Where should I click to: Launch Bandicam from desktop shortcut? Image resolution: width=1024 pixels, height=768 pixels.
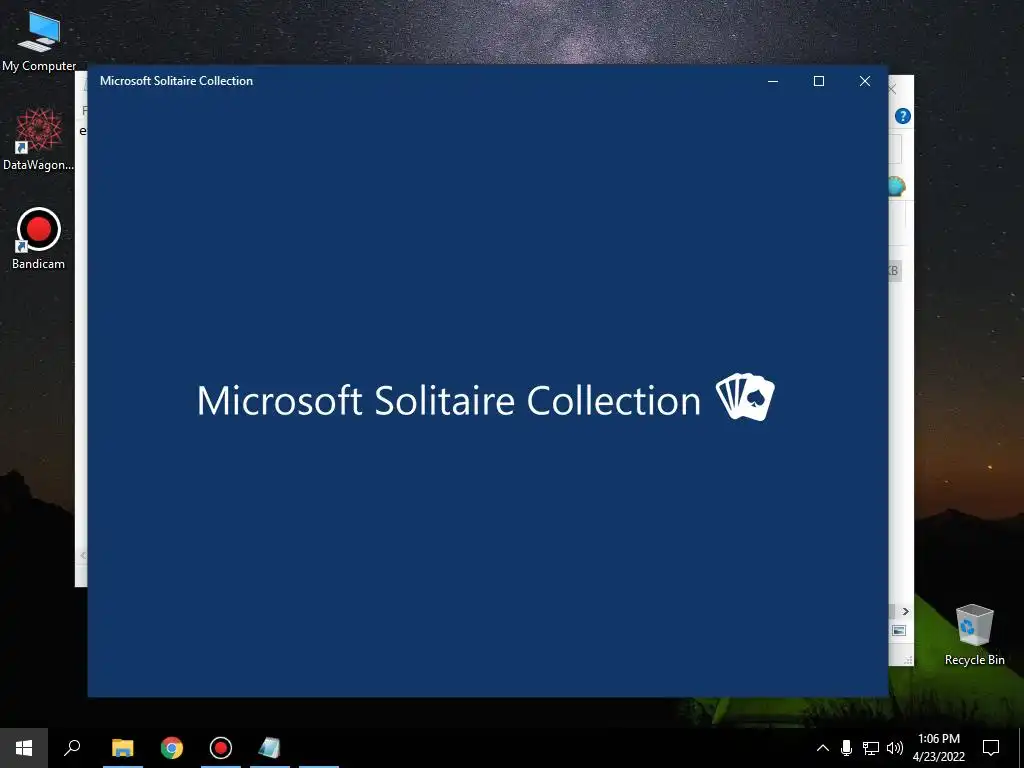coord(39,238)
